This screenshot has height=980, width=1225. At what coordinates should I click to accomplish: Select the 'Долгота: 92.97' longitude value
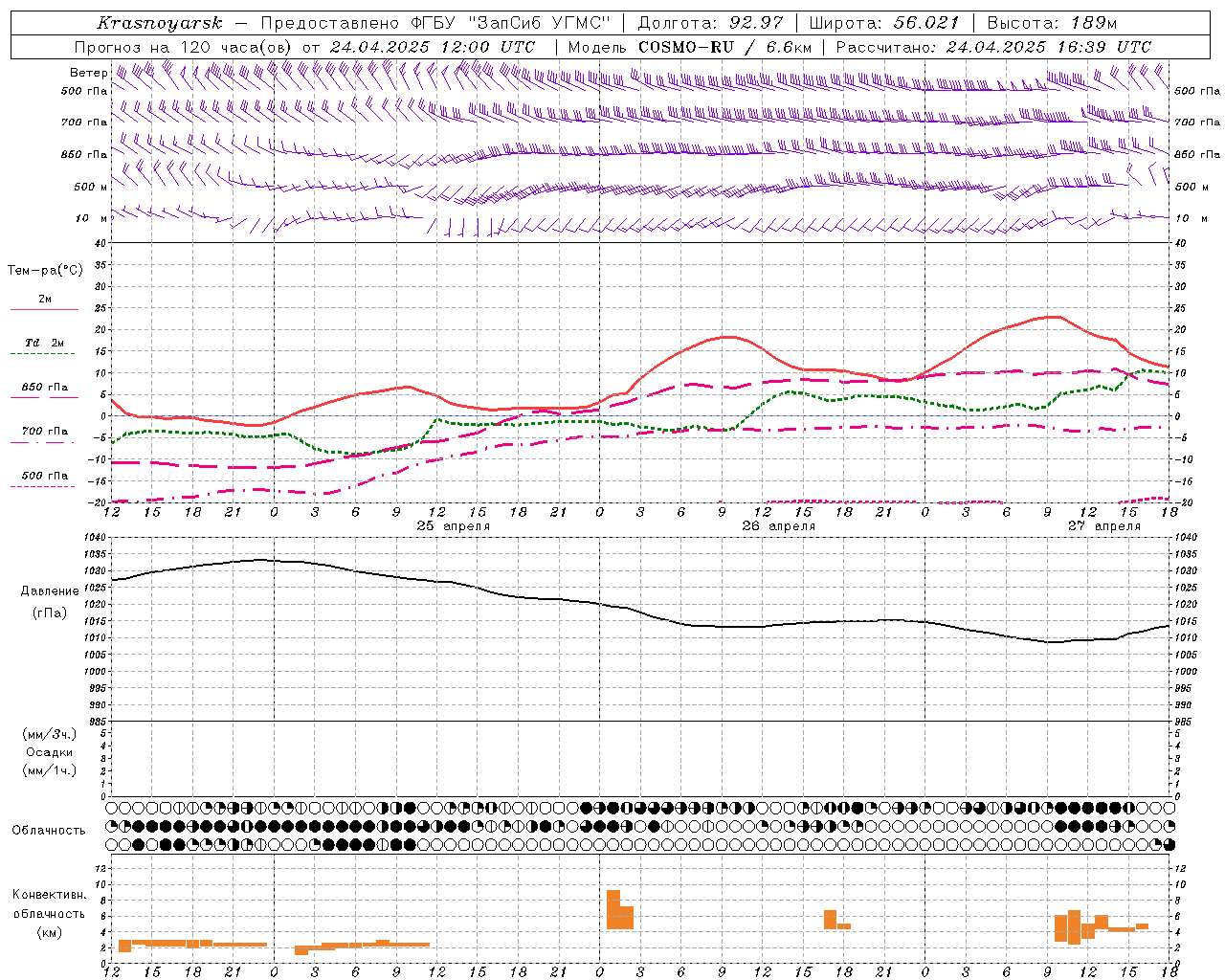[x=709, y=23]
